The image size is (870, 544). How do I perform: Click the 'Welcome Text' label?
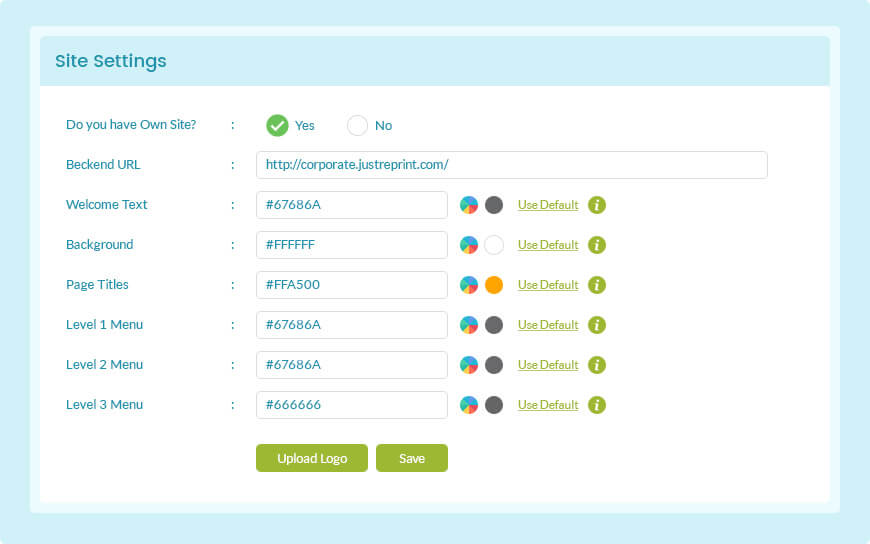107,205
